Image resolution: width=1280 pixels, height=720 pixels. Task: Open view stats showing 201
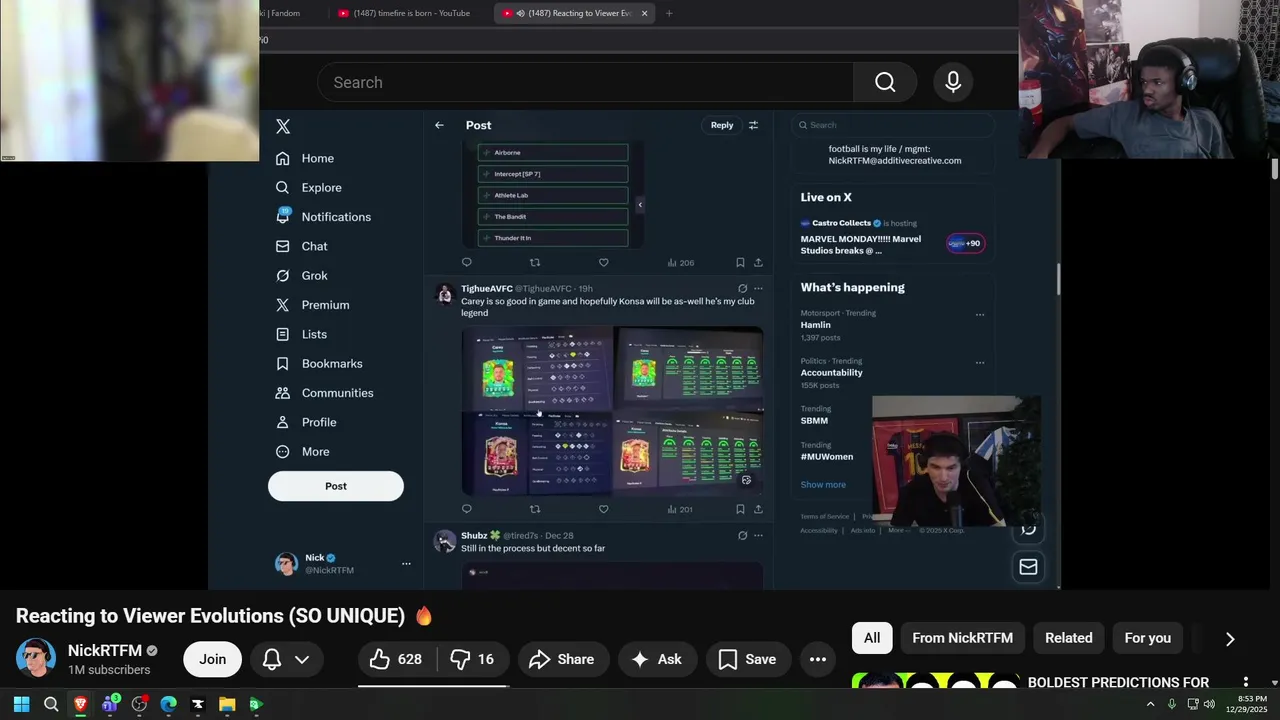[x=680, y=509]
